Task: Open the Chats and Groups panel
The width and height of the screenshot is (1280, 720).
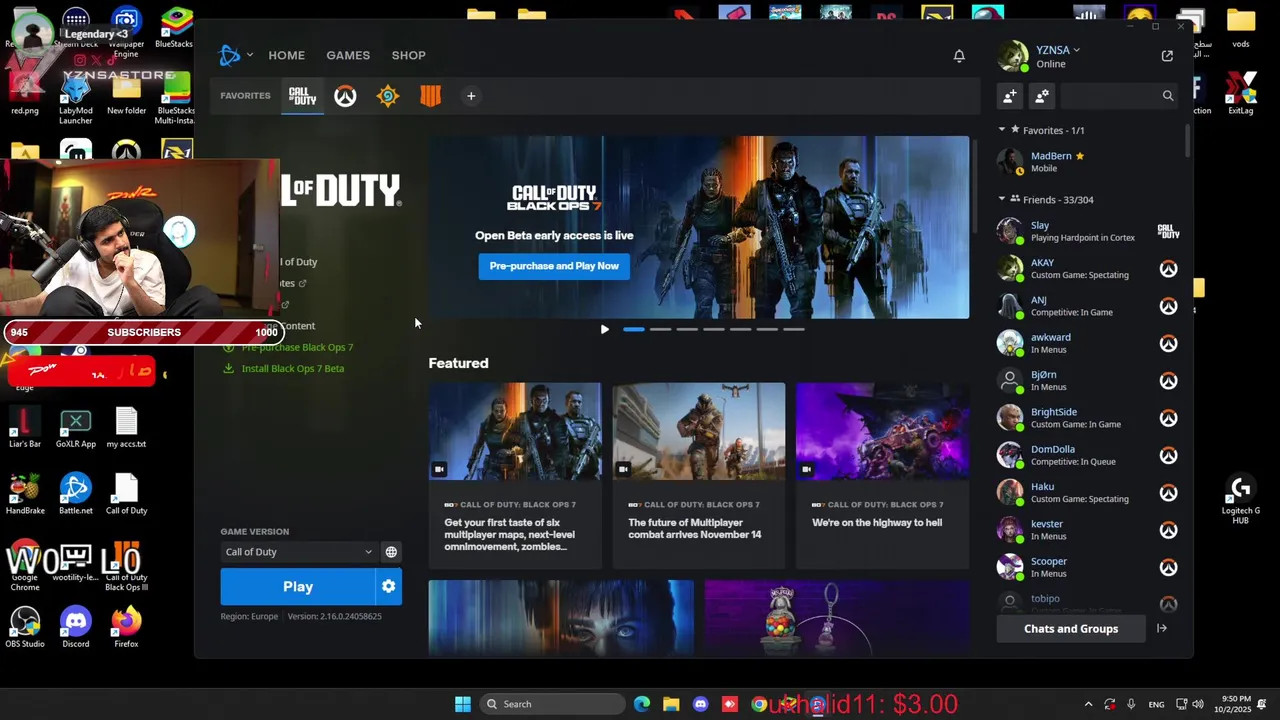Action: click(x=1071, y=629)
